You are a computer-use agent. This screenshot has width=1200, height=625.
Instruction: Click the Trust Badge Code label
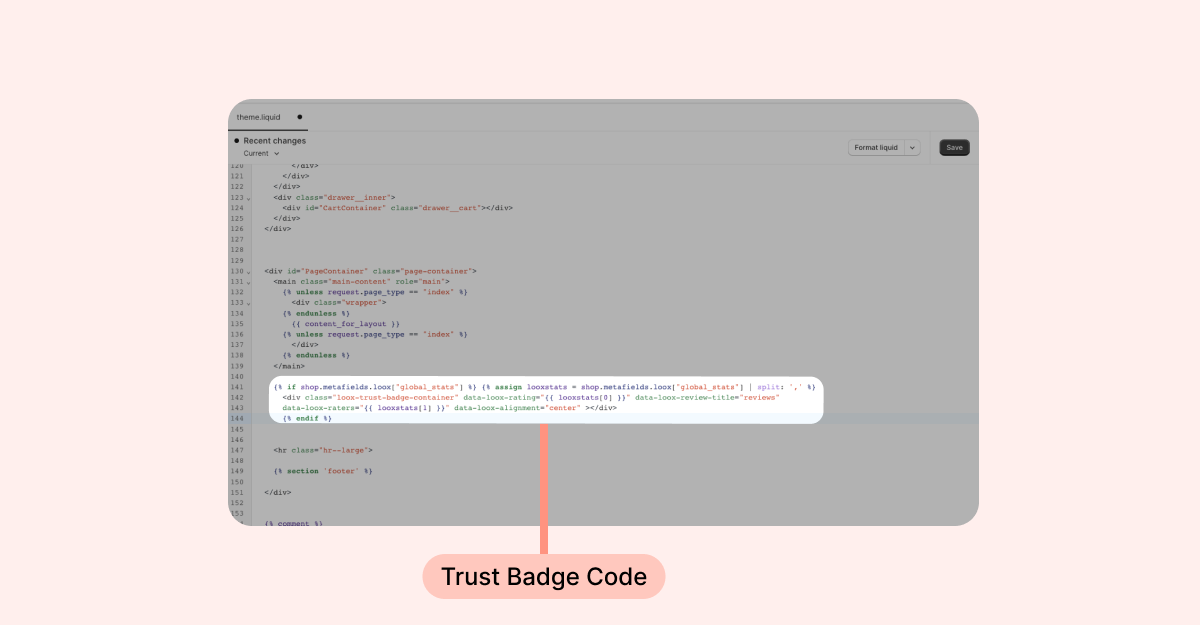point(543,577)
